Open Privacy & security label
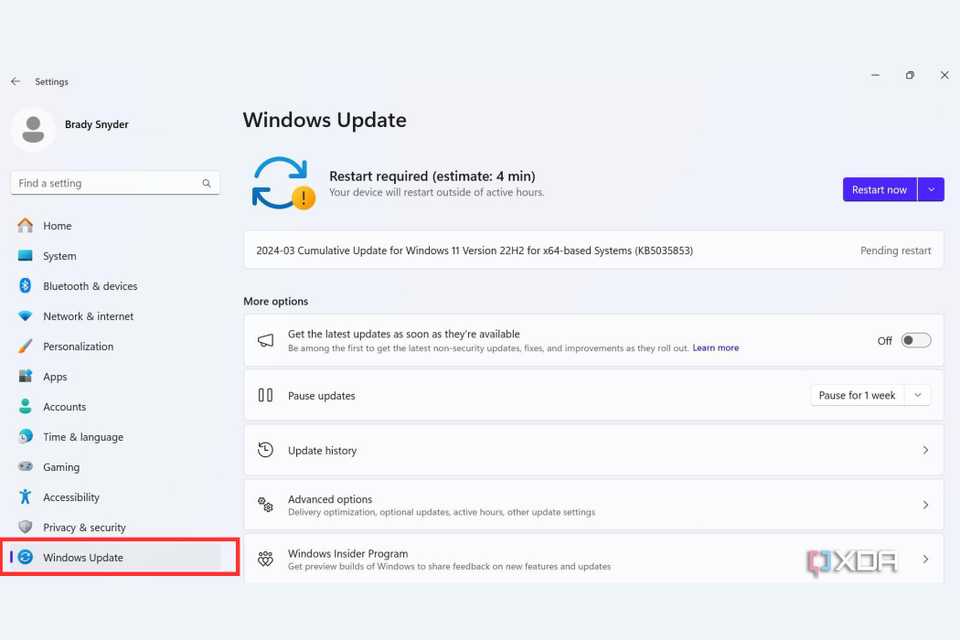The image size is (960, 640). tap(84, 527)
